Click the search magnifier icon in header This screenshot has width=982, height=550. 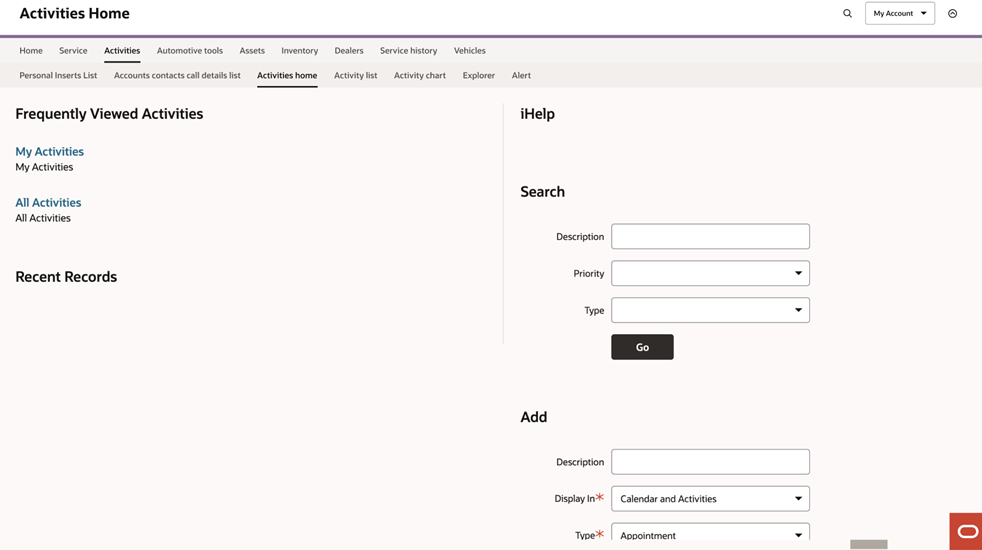pyautogui.click(x=847, y=14)
